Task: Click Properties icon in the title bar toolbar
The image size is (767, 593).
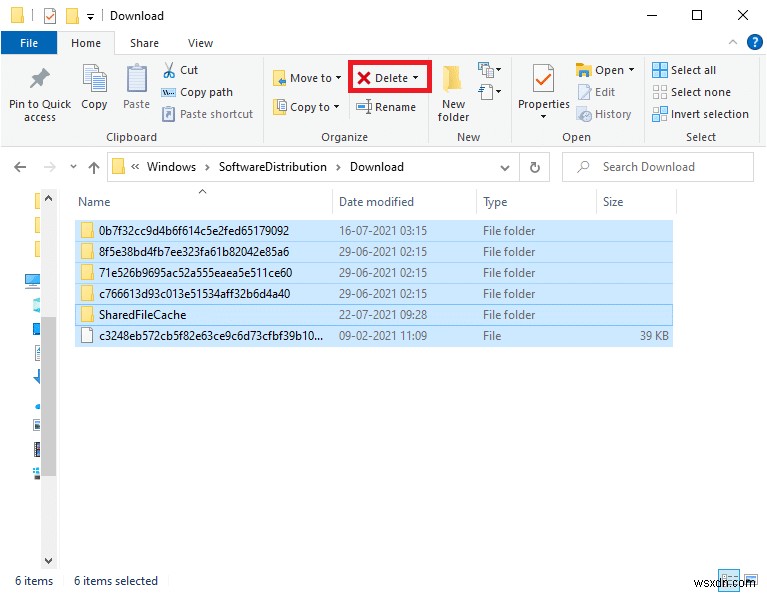Action: (49, 16)
